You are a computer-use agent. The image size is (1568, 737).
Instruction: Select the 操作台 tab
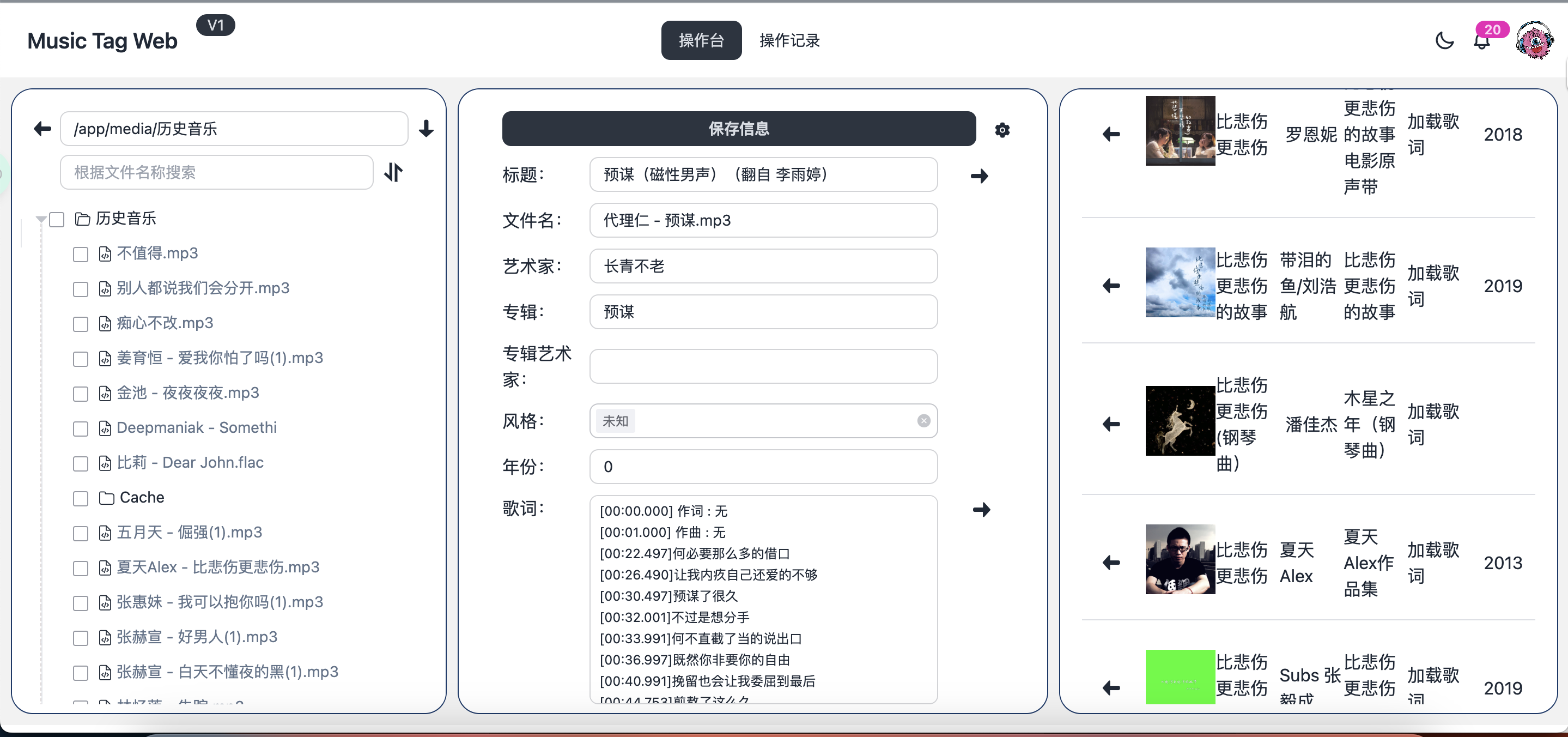click(x=701, y=41)
